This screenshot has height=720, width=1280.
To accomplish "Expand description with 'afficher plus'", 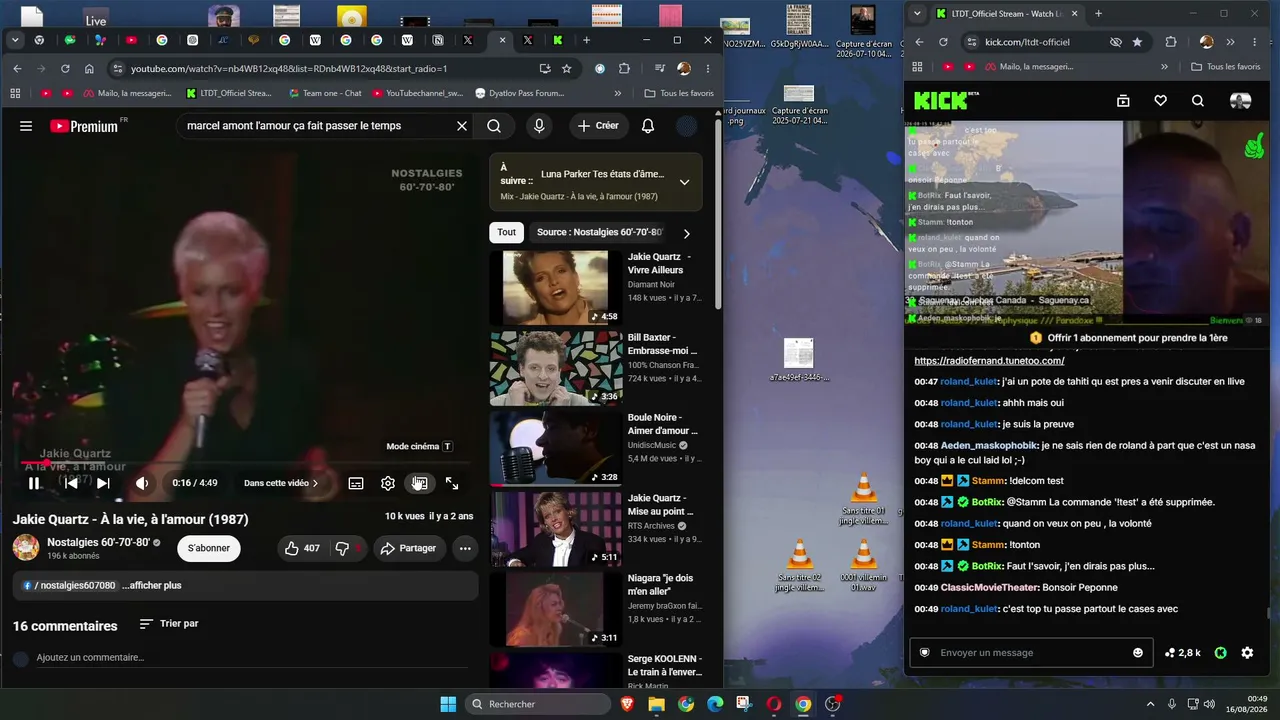I will click(152, 585).
